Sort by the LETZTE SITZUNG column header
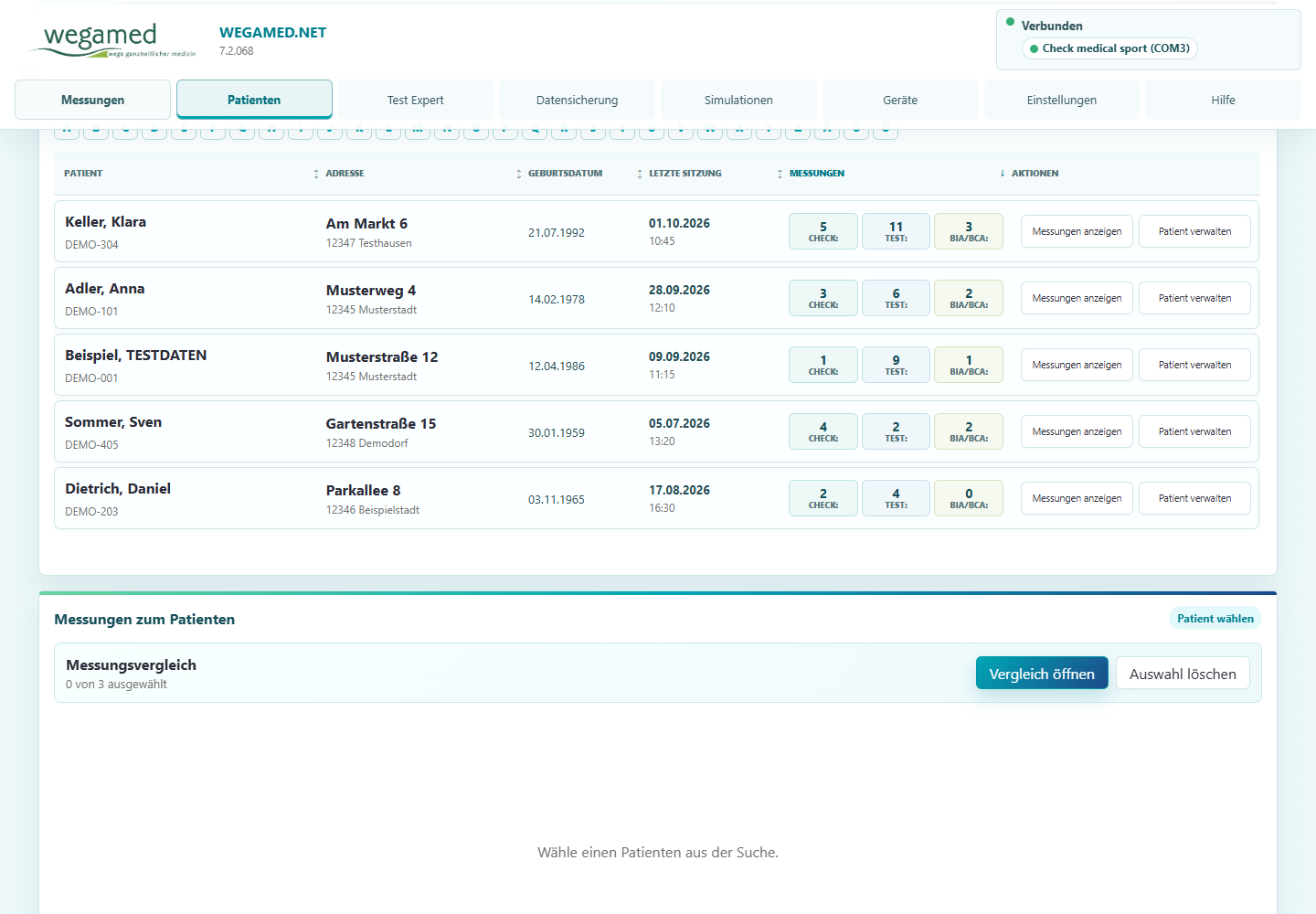This screenshot has width=1316, height=914. 685,174
